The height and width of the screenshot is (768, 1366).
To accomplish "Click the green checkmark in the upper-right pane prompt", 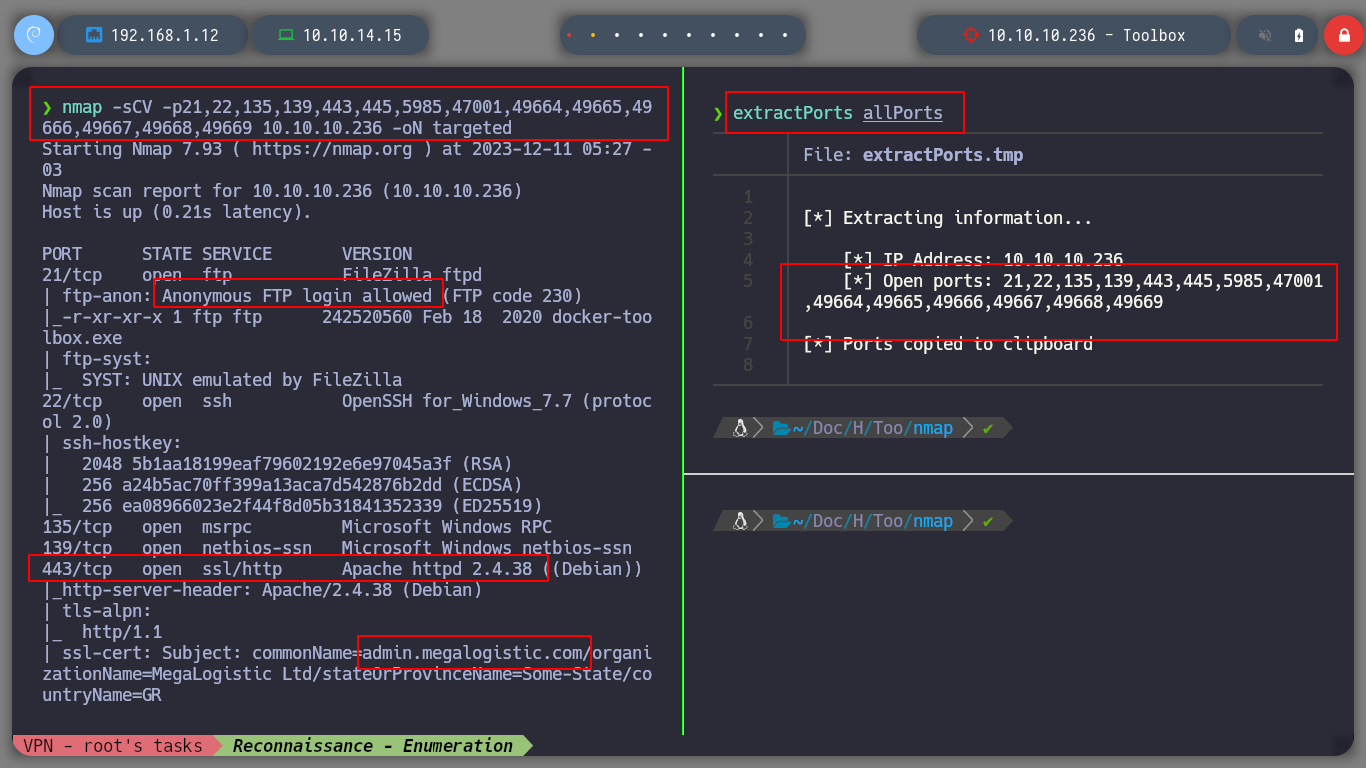I will (x=988, y=428).
